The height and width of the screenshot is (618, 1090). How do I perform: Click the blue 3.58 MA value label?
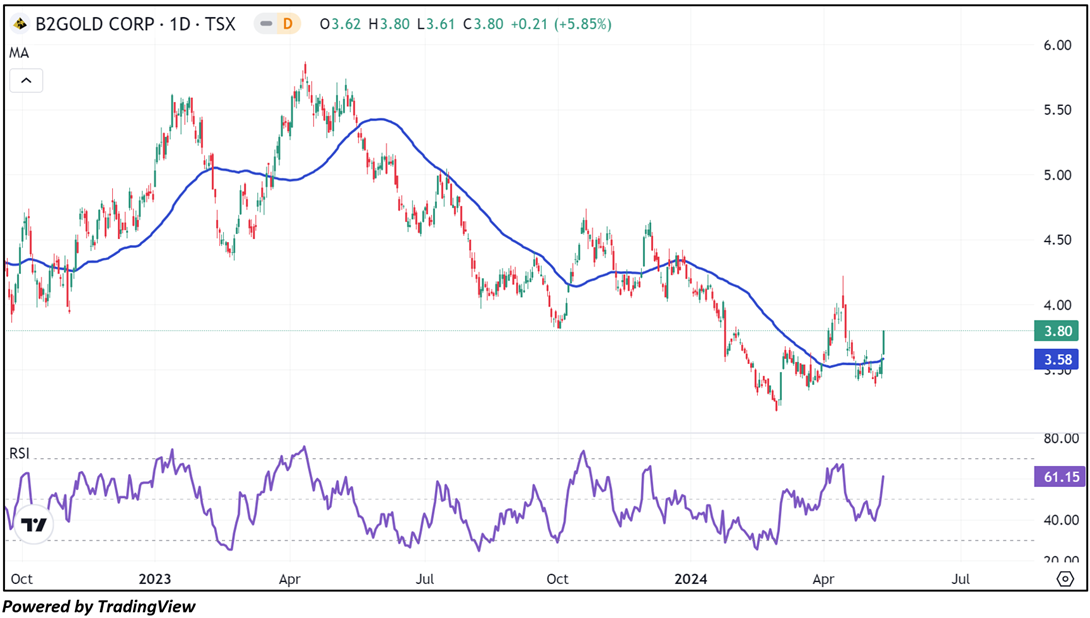[x=1057, y=359]
